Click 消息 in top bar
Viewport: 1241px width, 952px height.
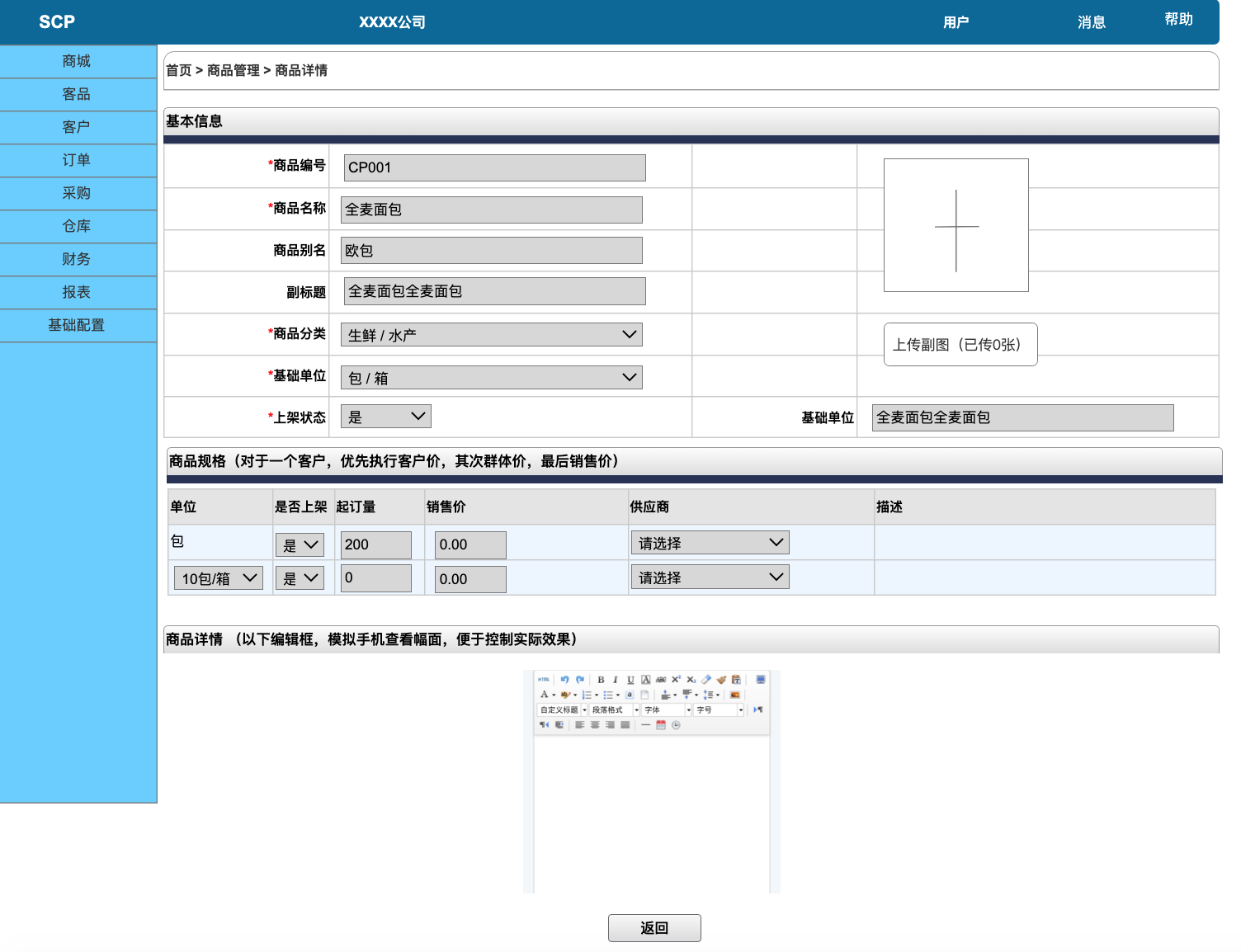[1091, 22]
